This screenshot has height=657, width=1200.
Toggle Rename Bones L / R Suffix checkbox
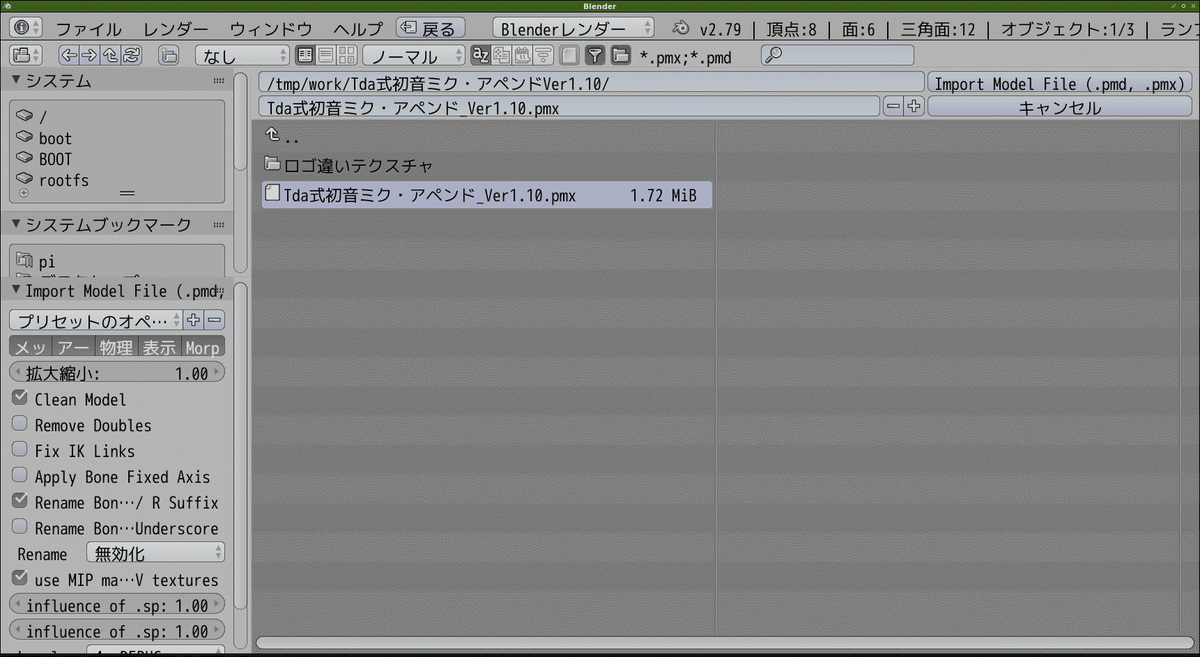click(x=20, y=501)
